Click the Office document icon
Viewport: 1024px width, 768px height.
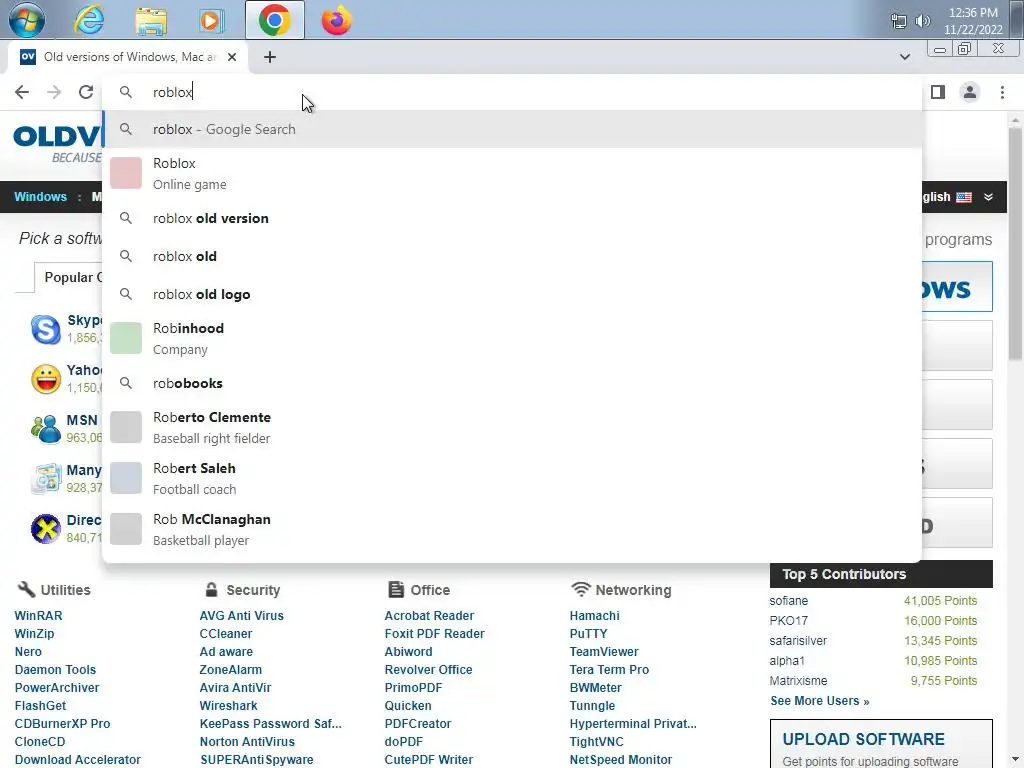(396, 589)
